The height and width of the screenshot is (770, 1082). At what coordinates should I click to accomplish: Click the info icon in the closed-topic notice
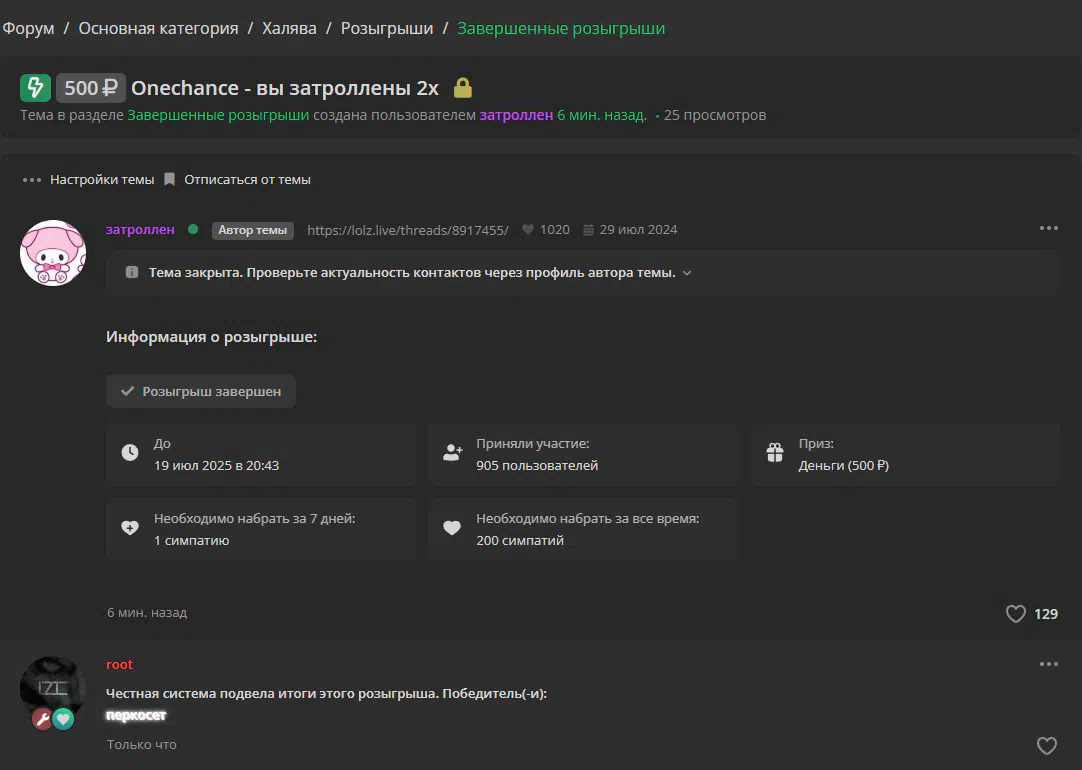(132, 273)
